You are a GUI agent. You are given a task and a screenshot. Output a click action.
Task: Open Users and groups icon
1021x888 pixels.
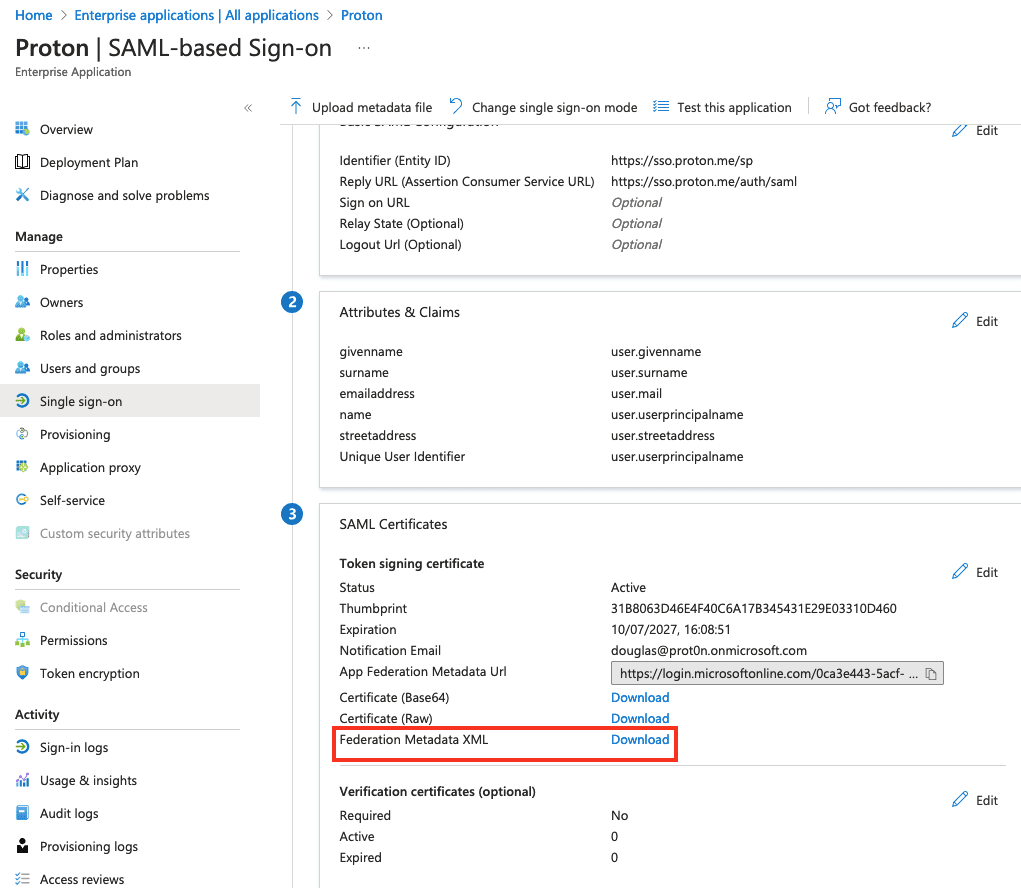[22, 368]
